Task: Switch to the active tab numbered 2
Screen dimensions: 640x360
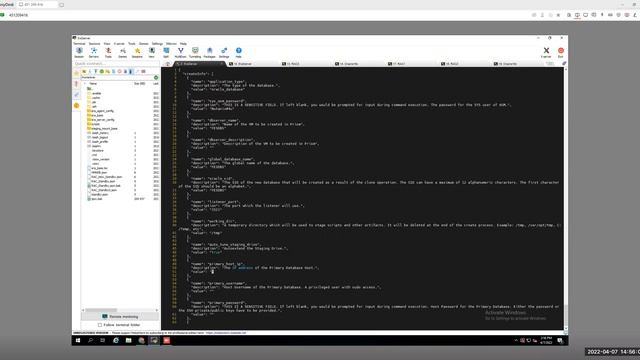Action: coord(199,64)
